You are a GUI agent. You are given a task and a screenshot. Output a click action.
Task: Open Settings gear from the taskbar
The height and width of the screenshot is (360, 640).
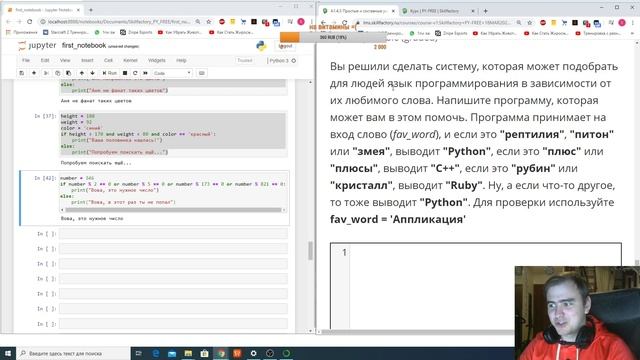tap(253, 353)
